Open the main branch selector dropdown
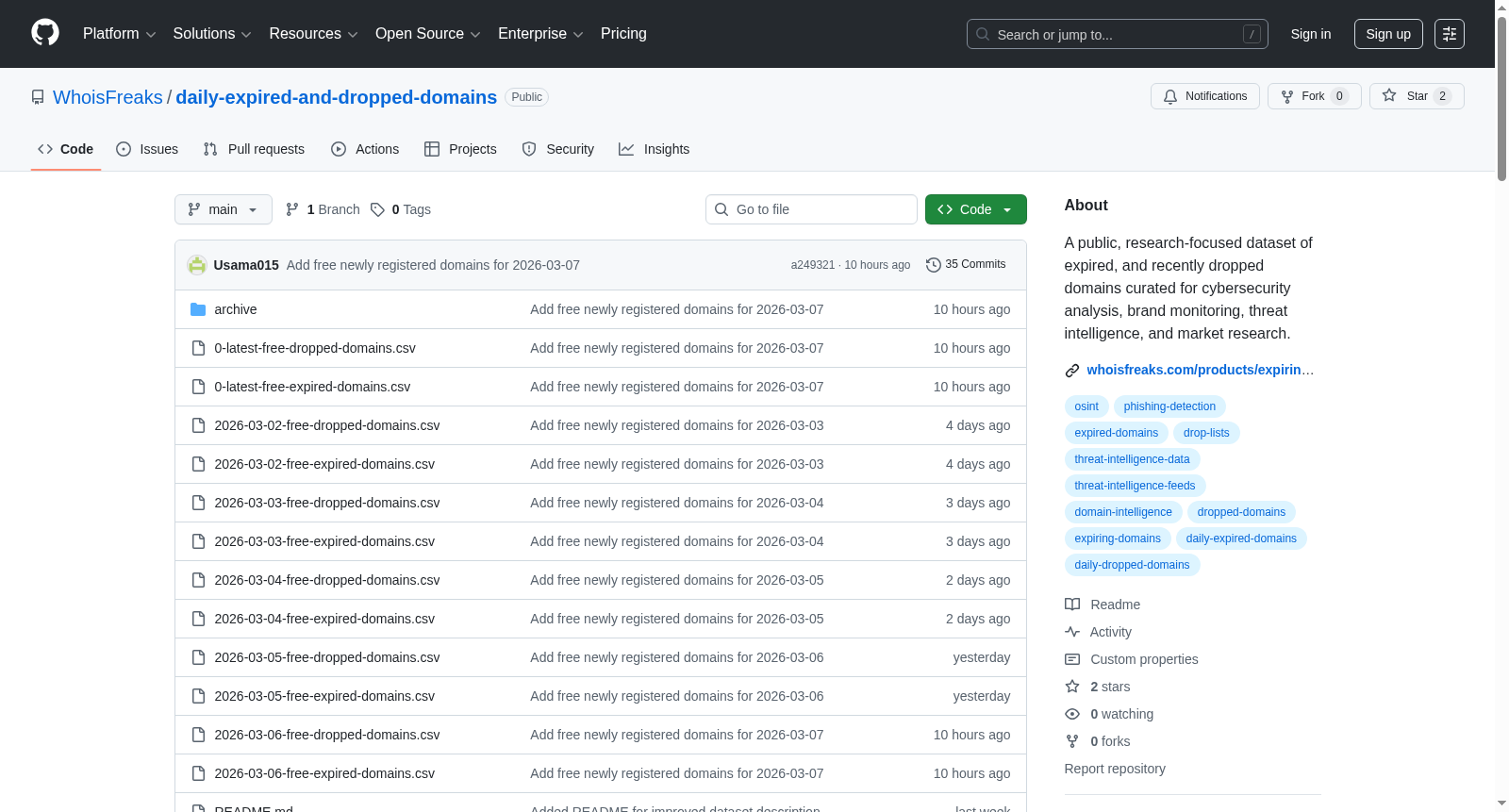This screenshot has height=812, width=1509. point(224,209)
